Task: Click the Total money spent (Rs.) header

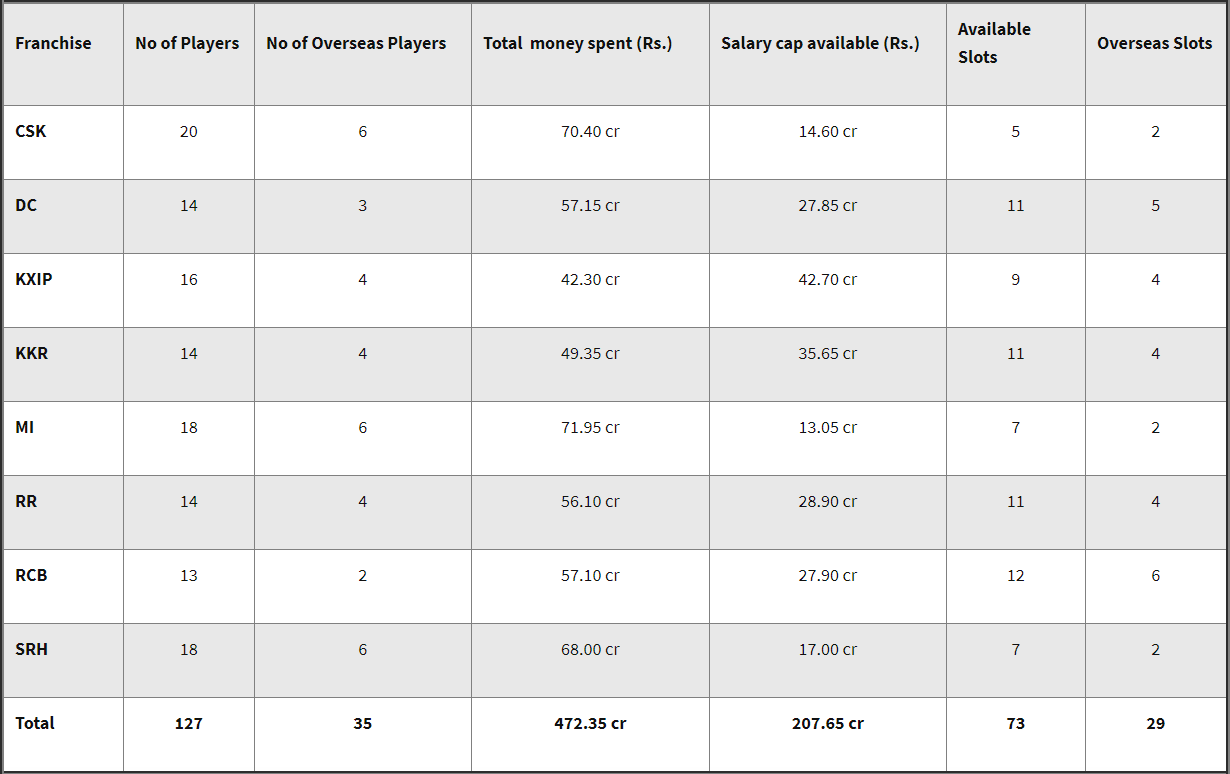Action: click(578, 43)
